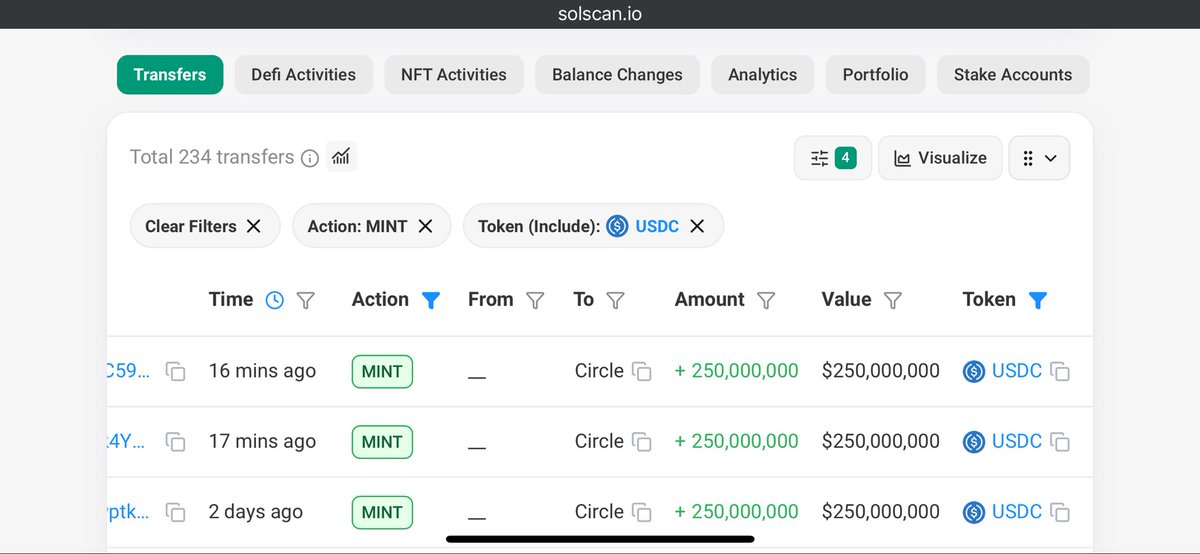Open the active Token column filter funnel
Image resolution: width=1200 pixels, height=554 pixels.
point(1038,300)
